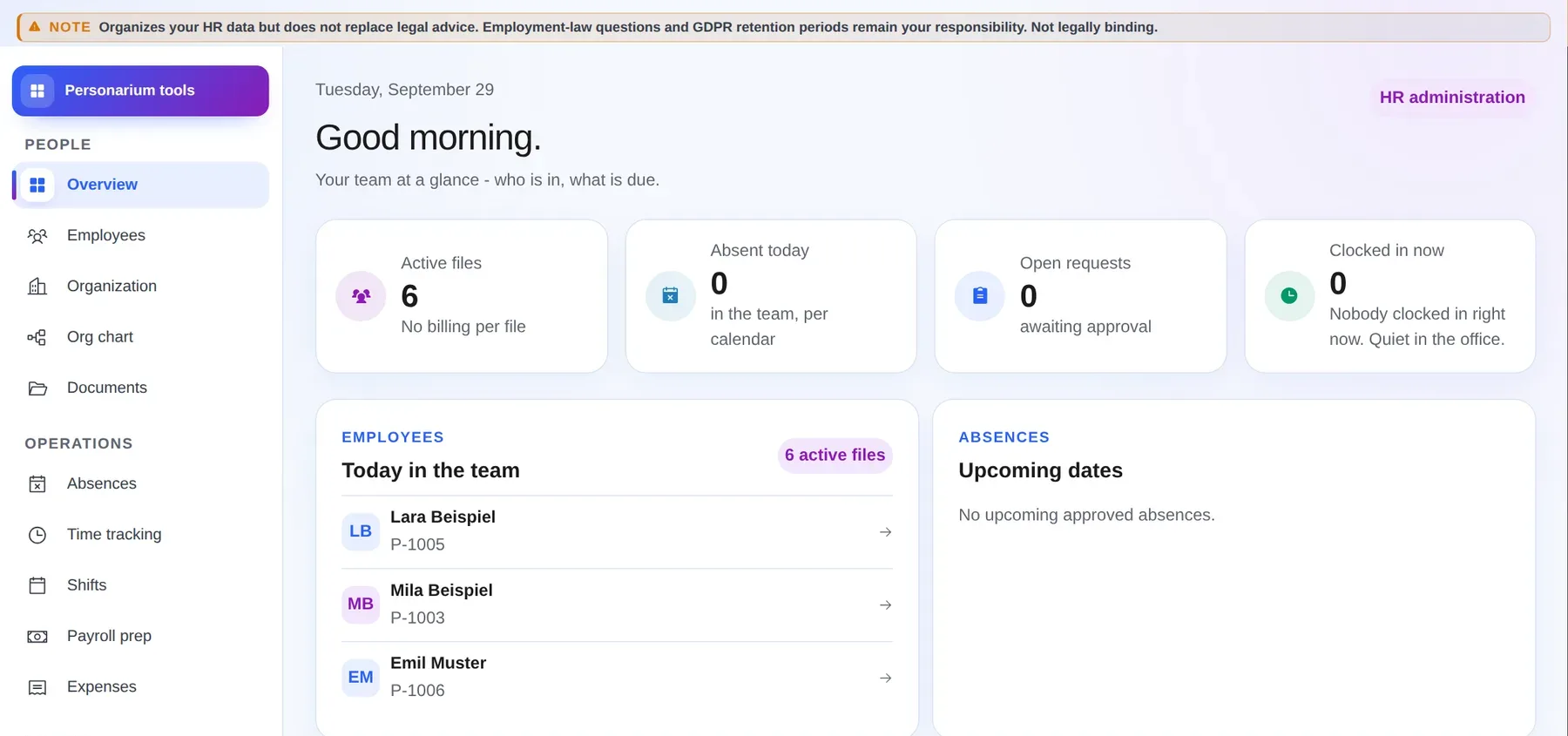Click the Absent today card label
Image resolution: width=1568 pixels, height=736 pixels.
click(x=760, y=251)
